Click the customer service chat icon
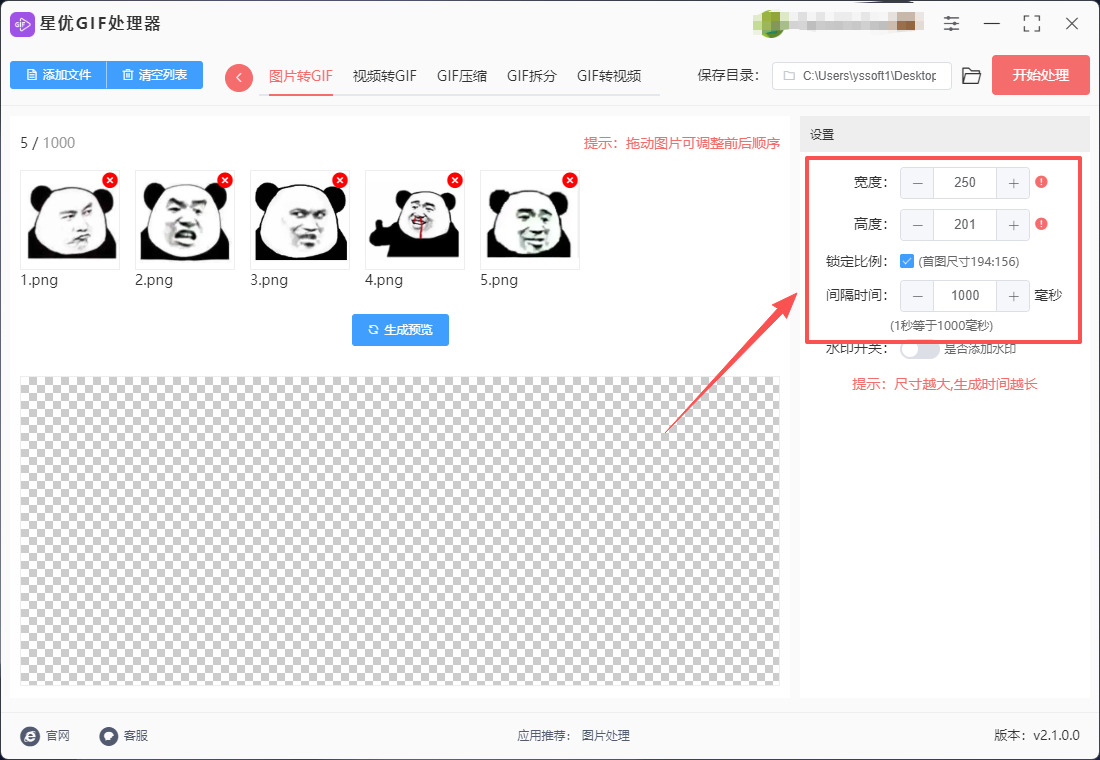The height and width of the screenshot is (760, 1100). click(108, 735)
